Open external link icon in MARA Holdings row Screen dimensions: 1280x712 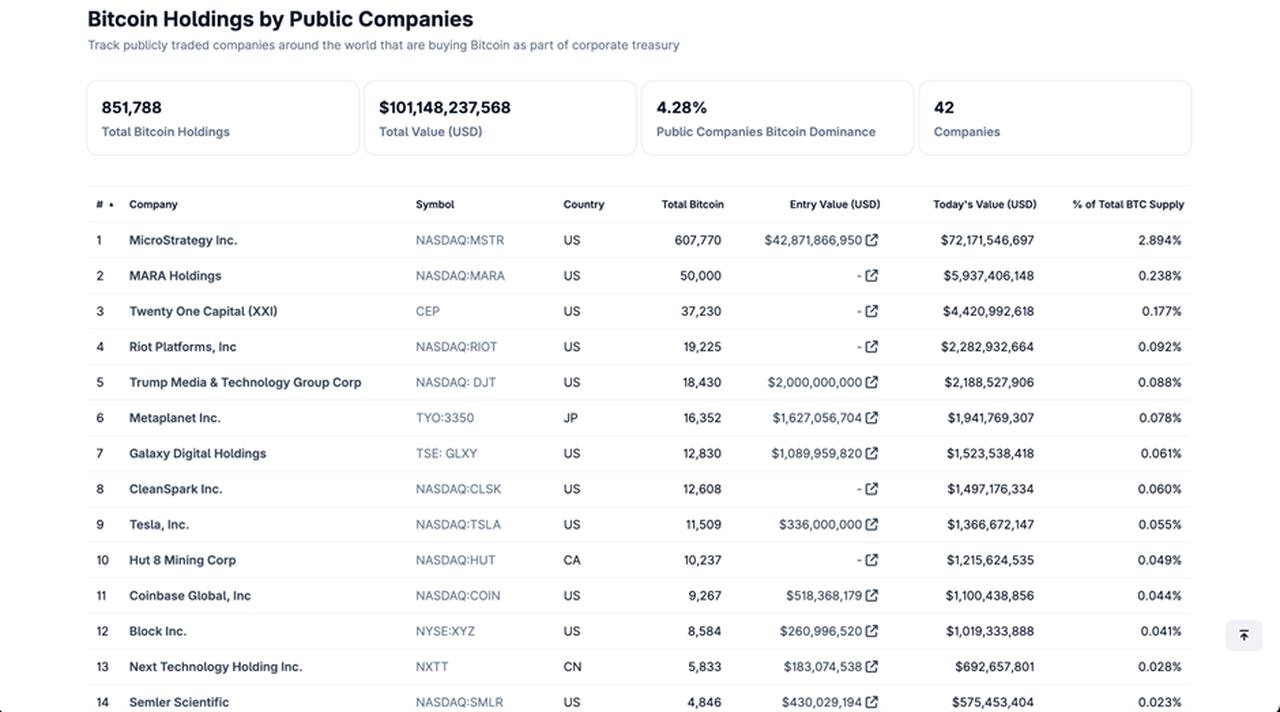[x=872, y=276]
